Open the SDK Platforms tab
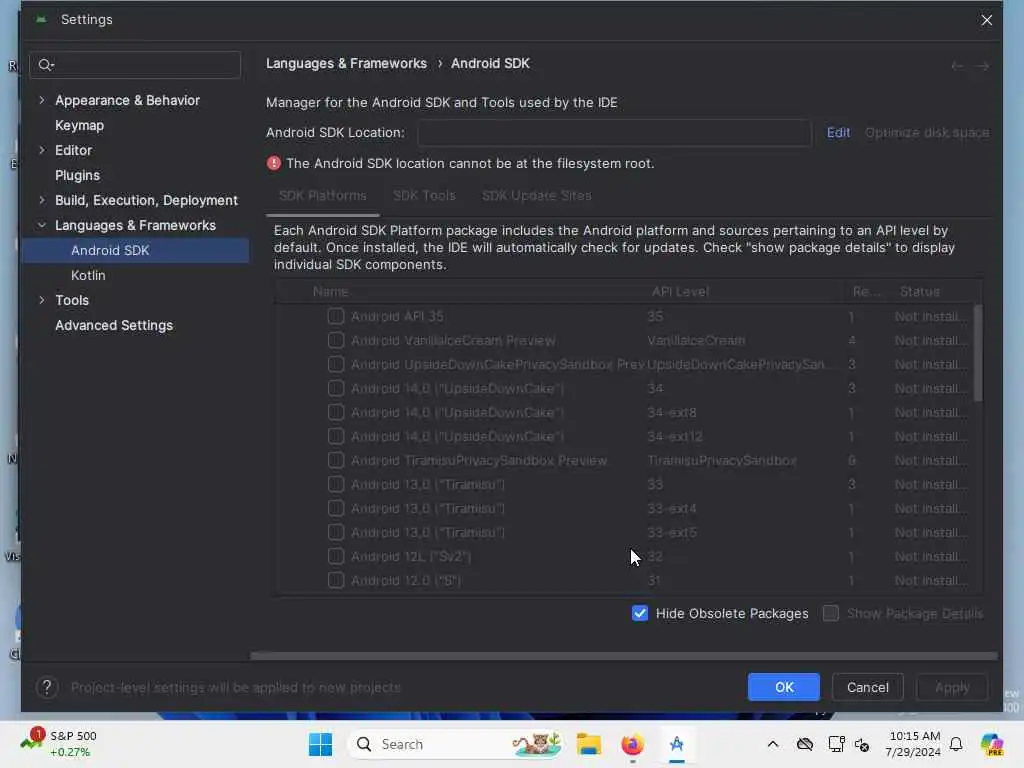The width and height of the screenshot is (1024, 768). [x=323, y=195]
